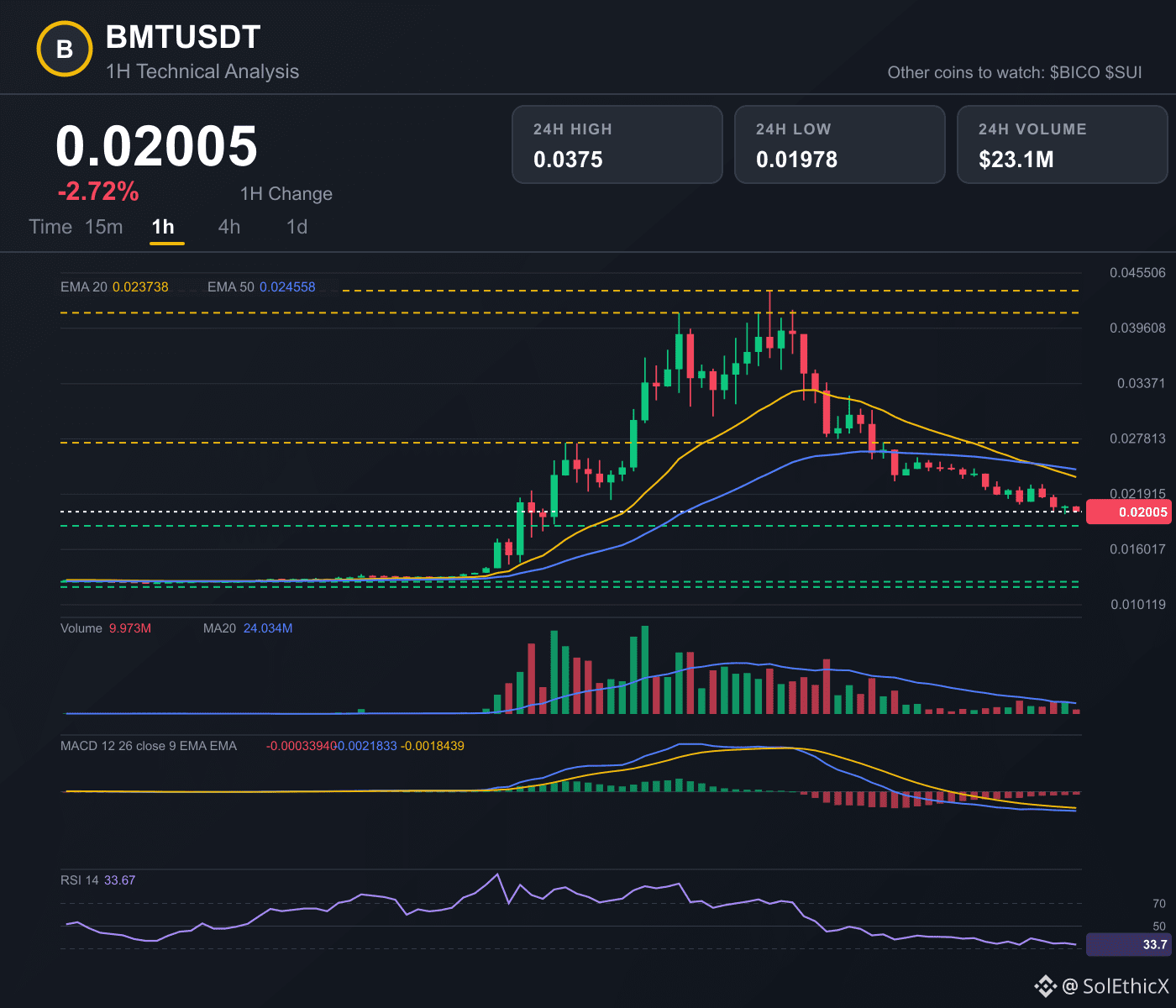Click the MACD histogram value -0.0003394

click(302, 746)
